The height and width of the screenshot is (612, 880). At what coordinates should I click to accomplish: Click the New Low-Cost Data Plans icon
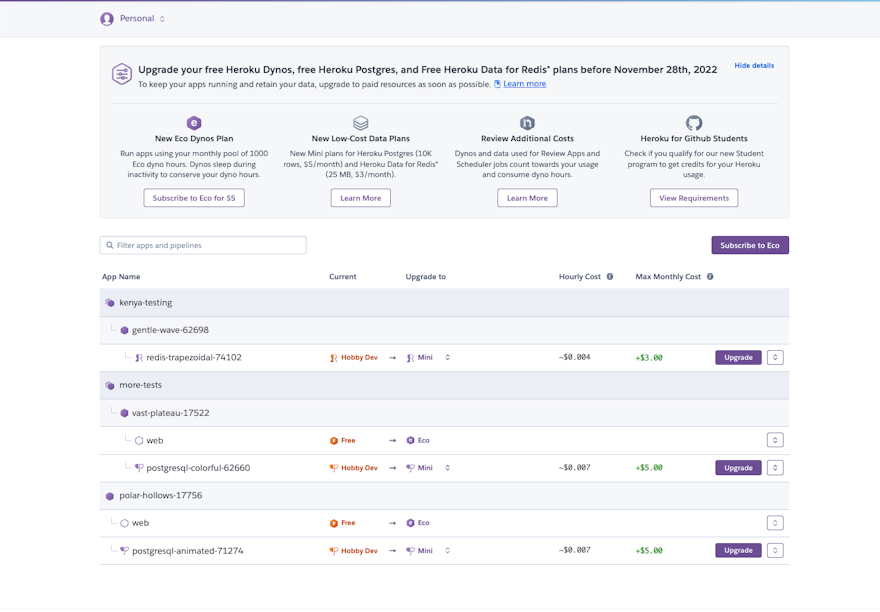(x=360, y=123)
